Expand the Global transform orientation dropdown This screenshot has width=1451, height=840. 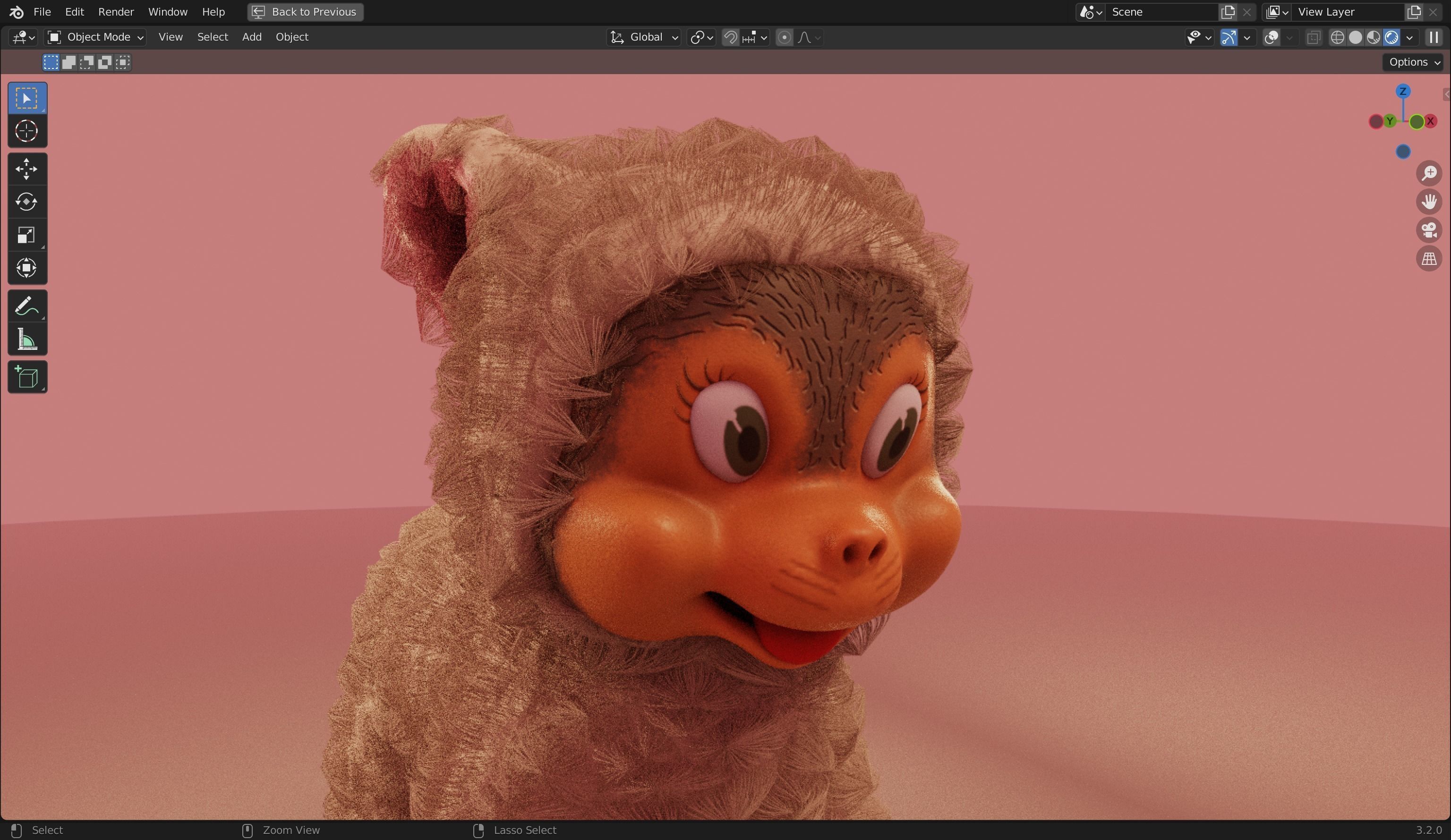coord(644,37)
